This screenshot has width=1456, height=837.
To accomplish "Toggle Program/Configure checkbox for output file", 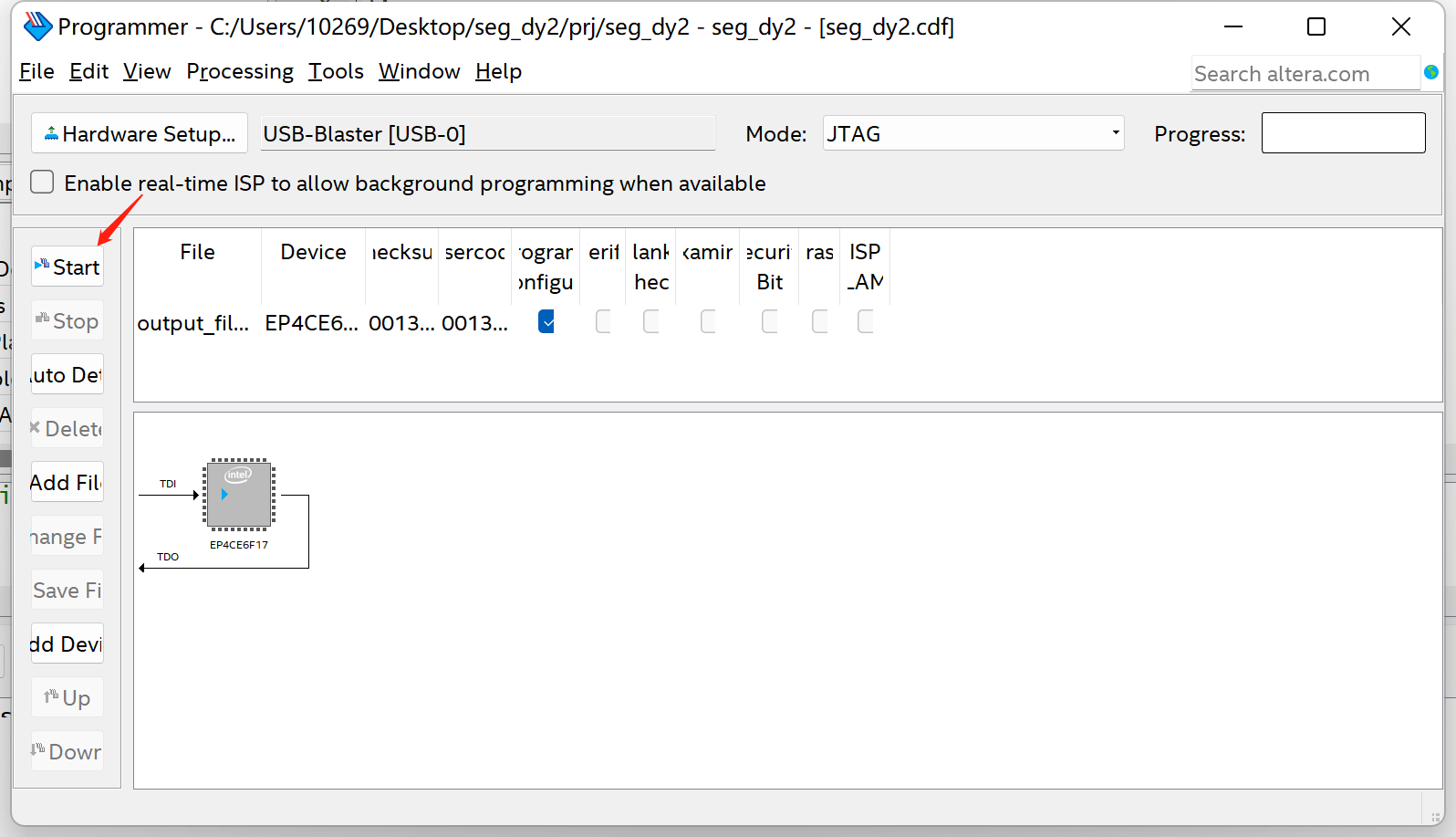I will click(x=546, y=321).
